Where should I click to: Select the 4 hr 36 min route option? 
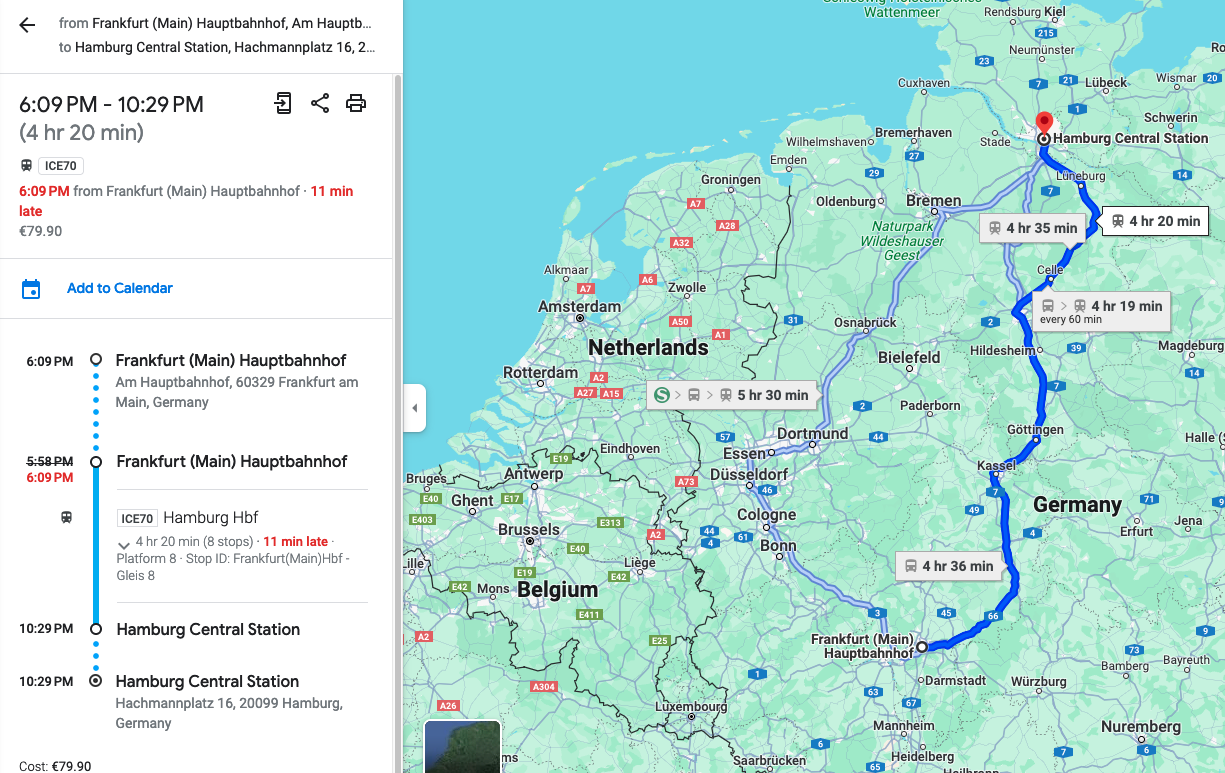(x=949, y=566)
